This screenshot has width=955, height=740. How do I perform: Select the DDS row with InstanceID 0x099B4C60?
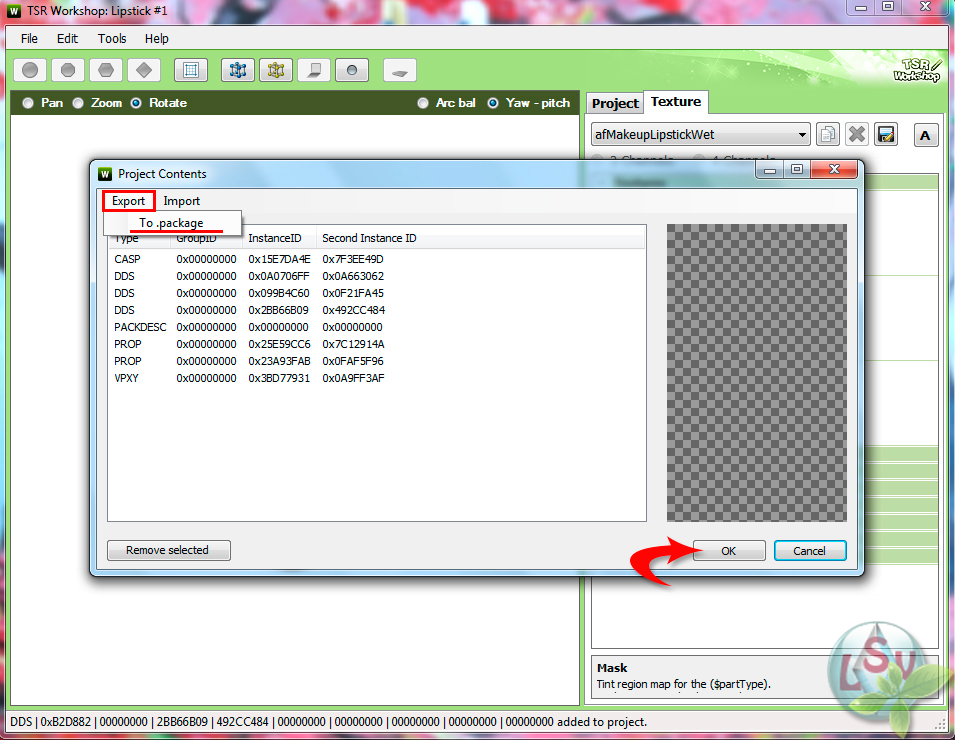pos(376,293)
